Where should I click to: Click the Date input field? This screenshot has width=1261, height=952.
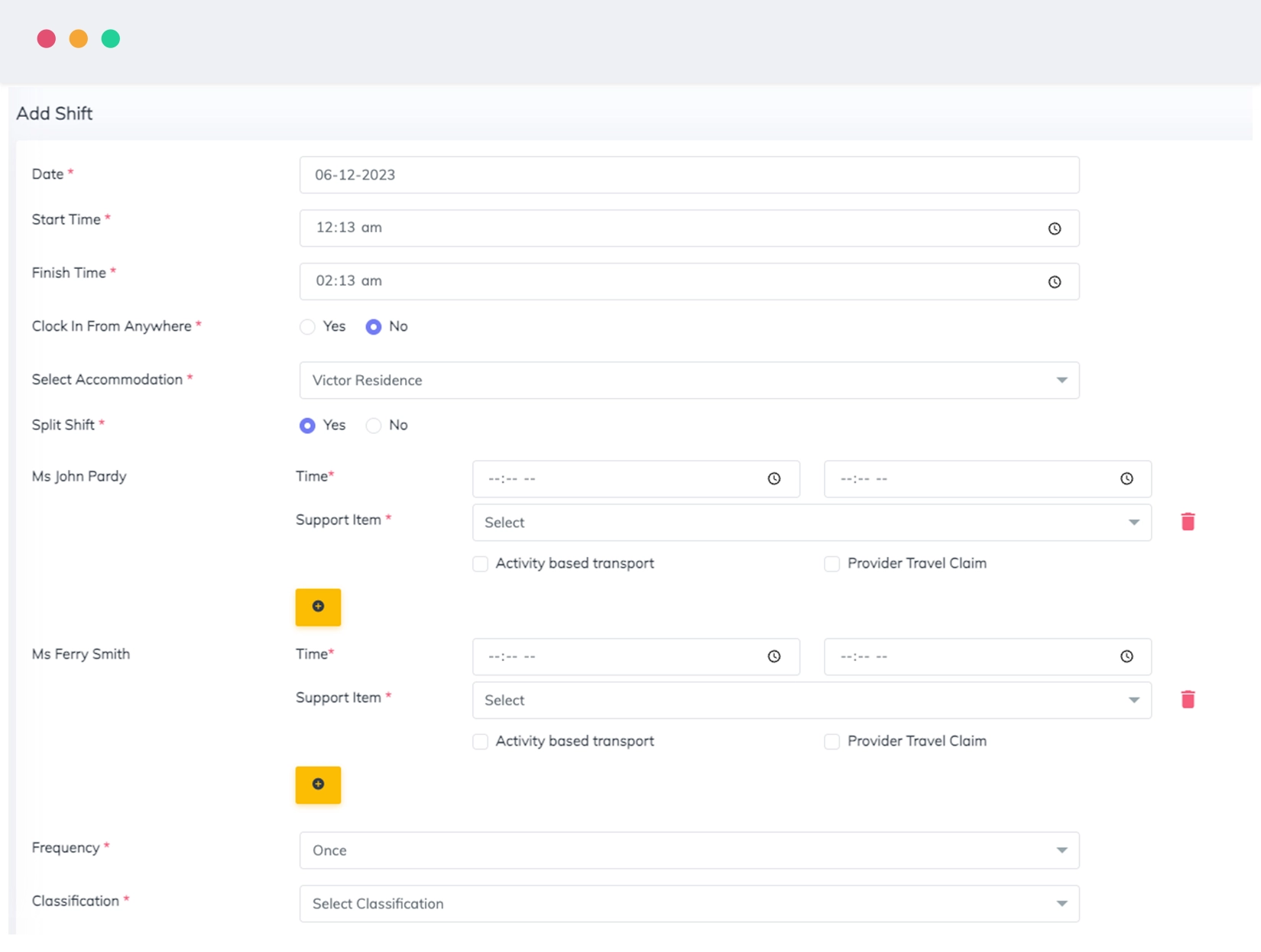tap(689, 175)
